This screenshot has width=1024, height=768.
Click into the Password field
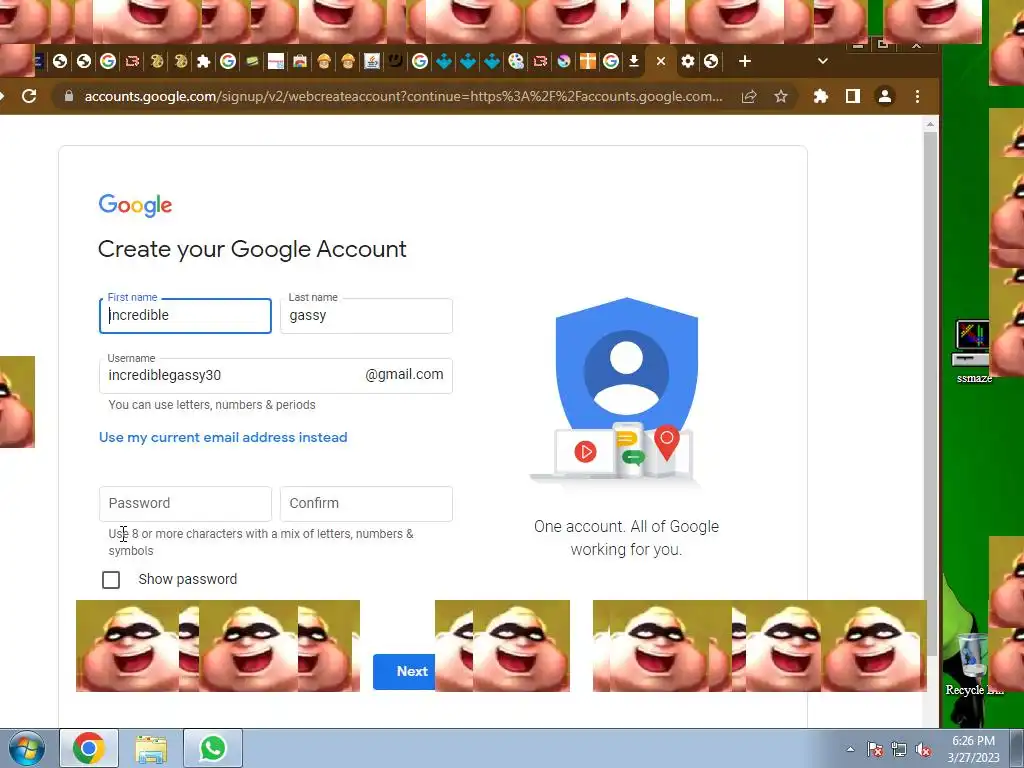(x=185, y=504)
